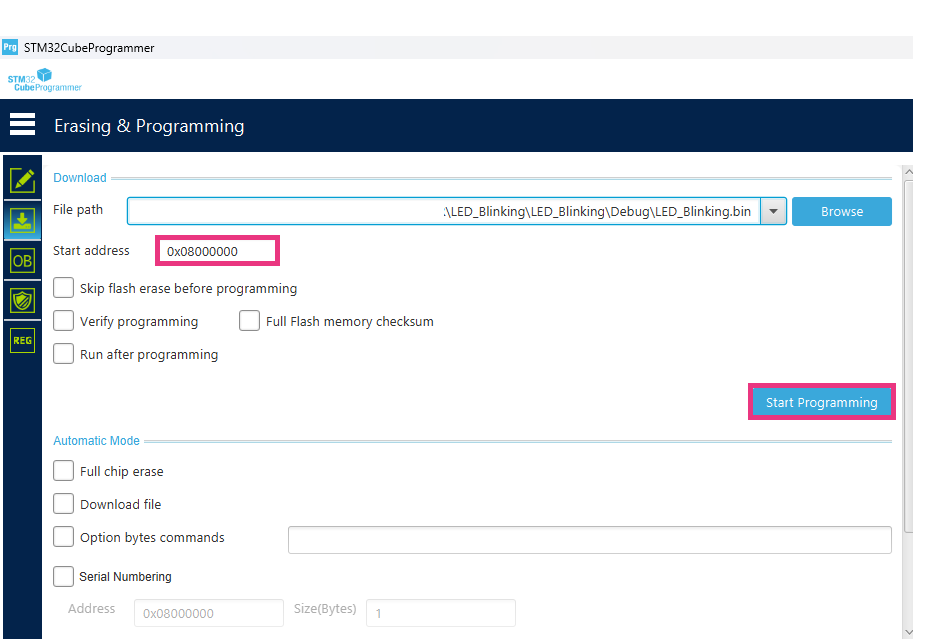Viewport: 930px width, 639px height.
Task: Open the file path dropdown arrow
Action: [774, 211]
